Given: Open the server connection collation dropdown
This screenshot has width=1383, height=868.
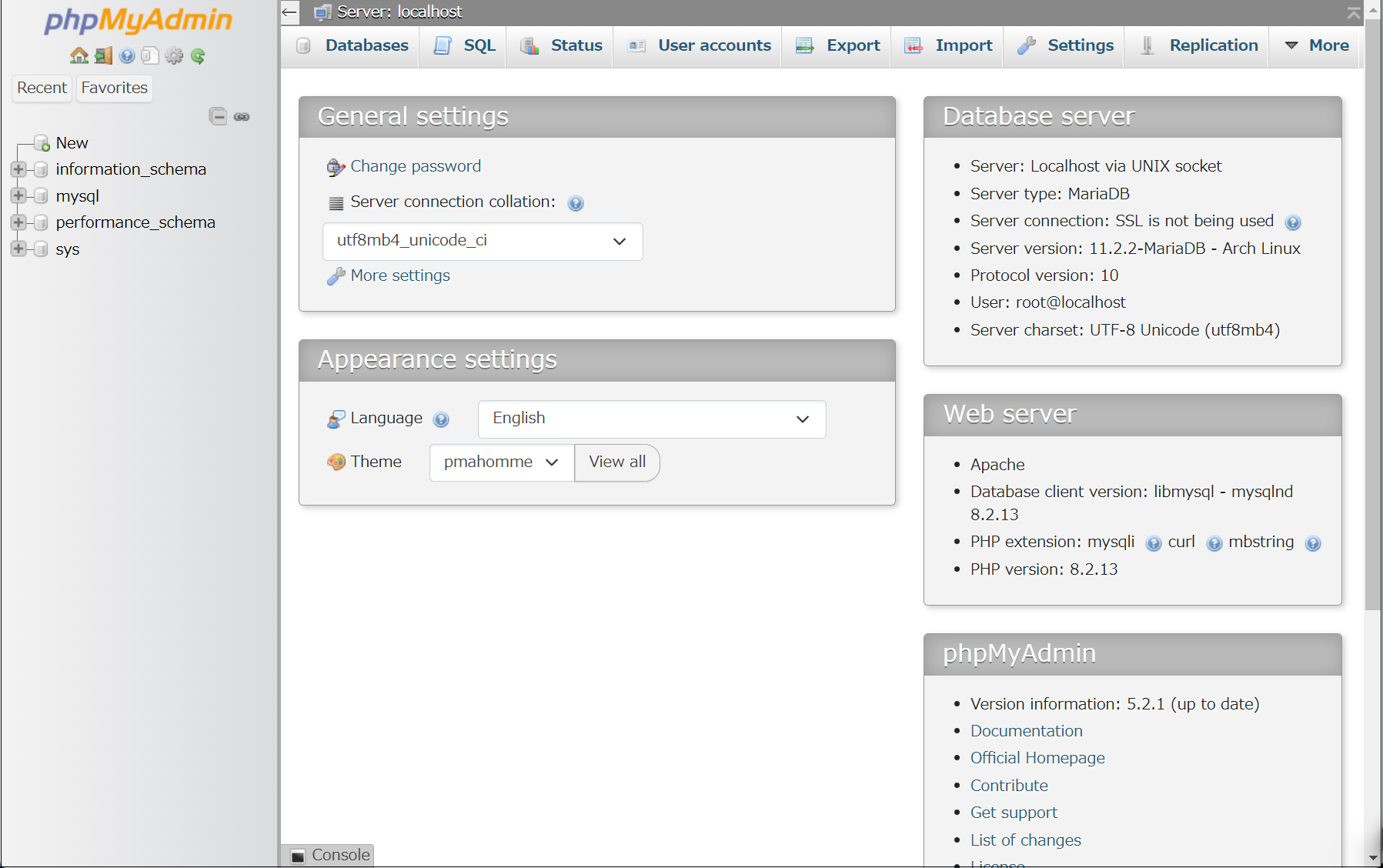Looking at the screenshot, I should click(x=483, y=242).
